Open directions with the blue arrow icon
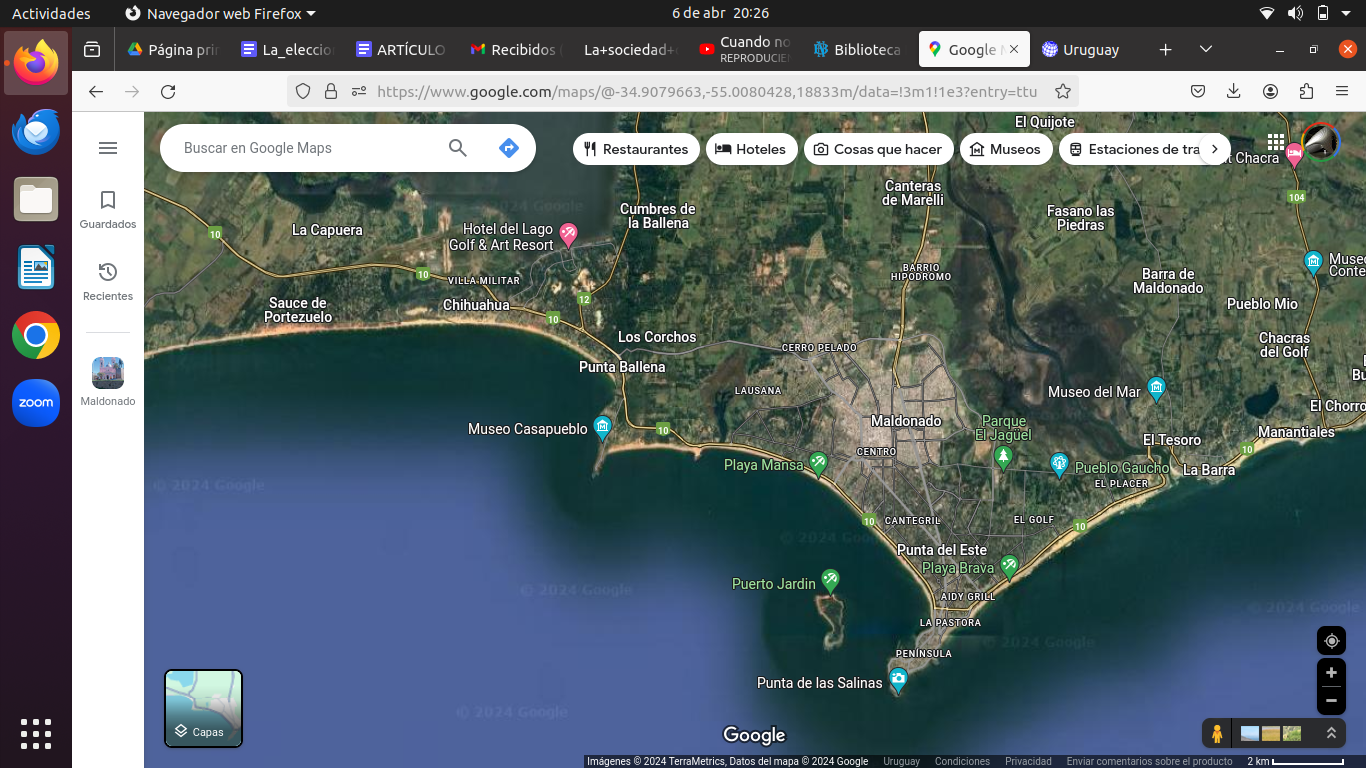 (x=508, y=148)
